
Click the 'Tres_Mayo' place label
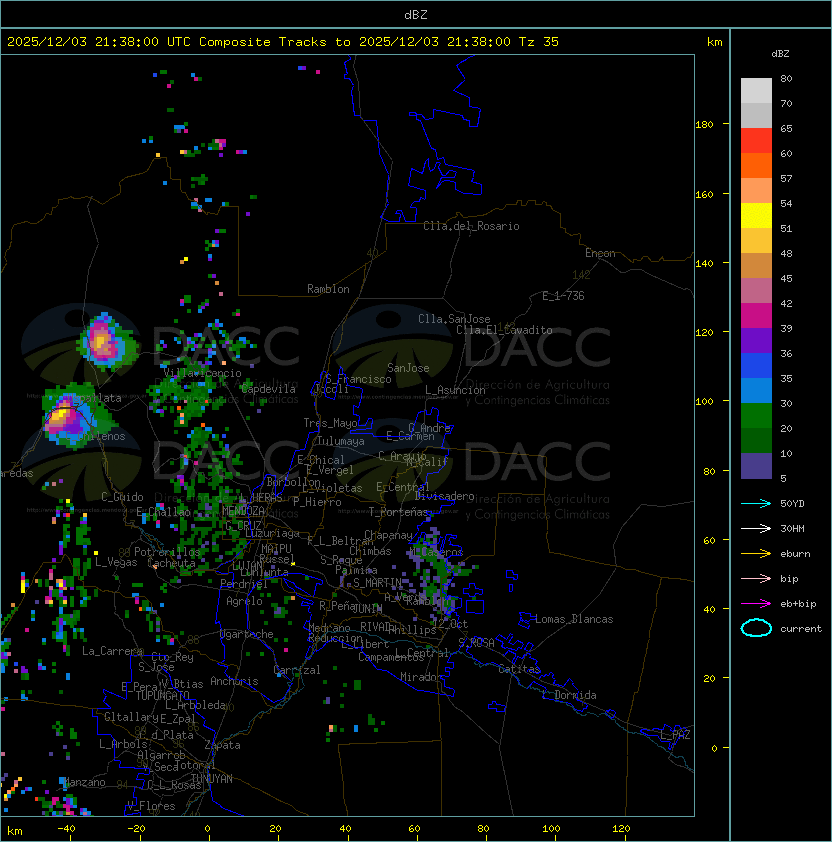coord(330,423)
